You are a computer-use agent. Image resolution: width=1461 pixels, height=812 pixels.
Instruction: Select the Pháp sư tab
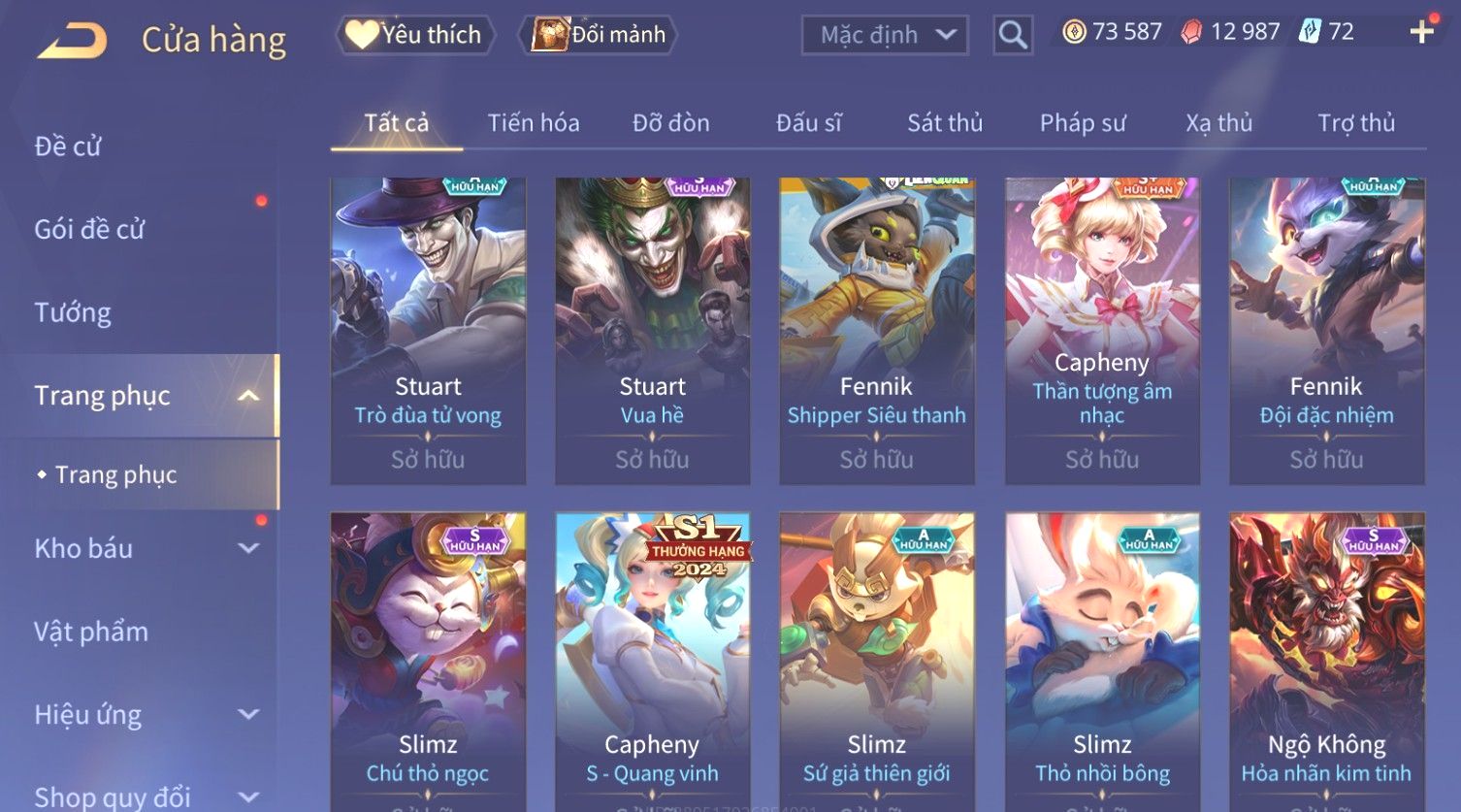pyautogui.click(x=1083, y=123)
